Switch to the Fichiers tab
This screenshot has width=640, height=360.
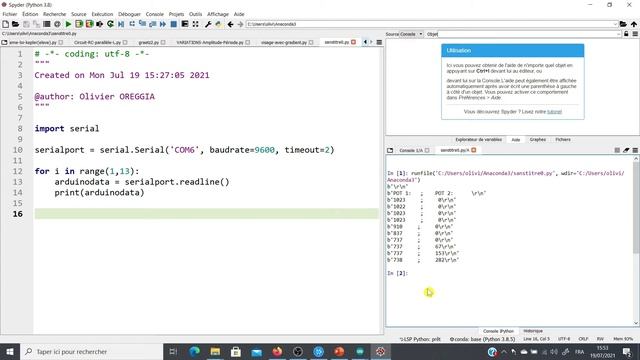[563, 140]
